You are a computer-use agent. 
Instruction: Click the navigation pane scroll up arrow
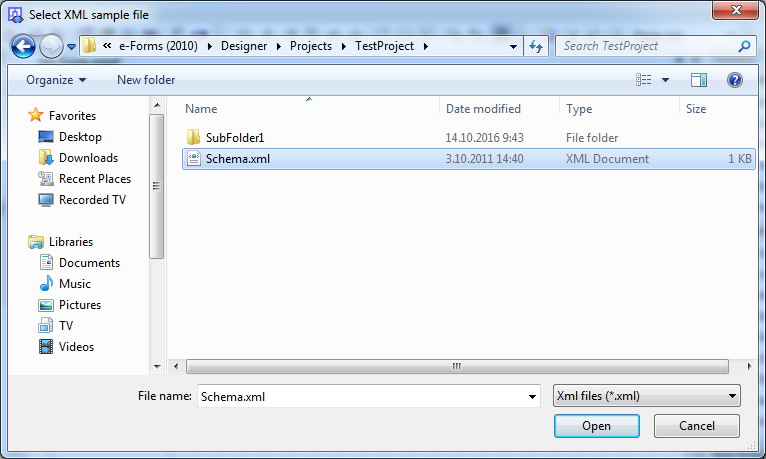(157, 105)
